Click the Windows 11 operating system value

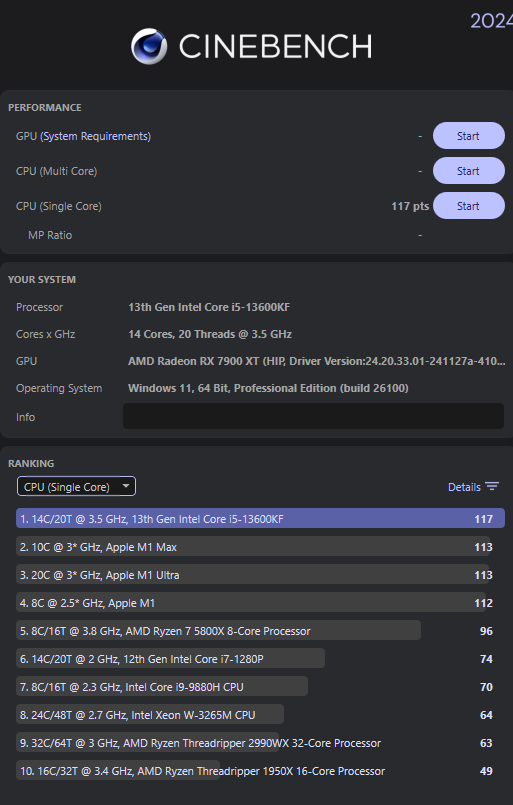point(268,388)
